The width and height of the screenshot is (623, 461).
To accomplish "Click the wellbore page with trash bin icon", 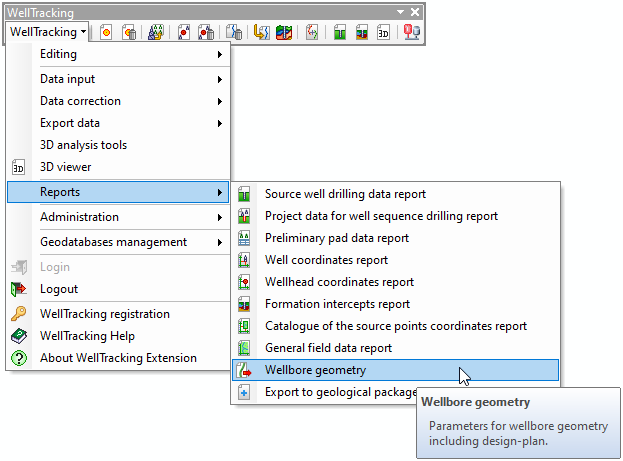I will [x=234, y=32].
